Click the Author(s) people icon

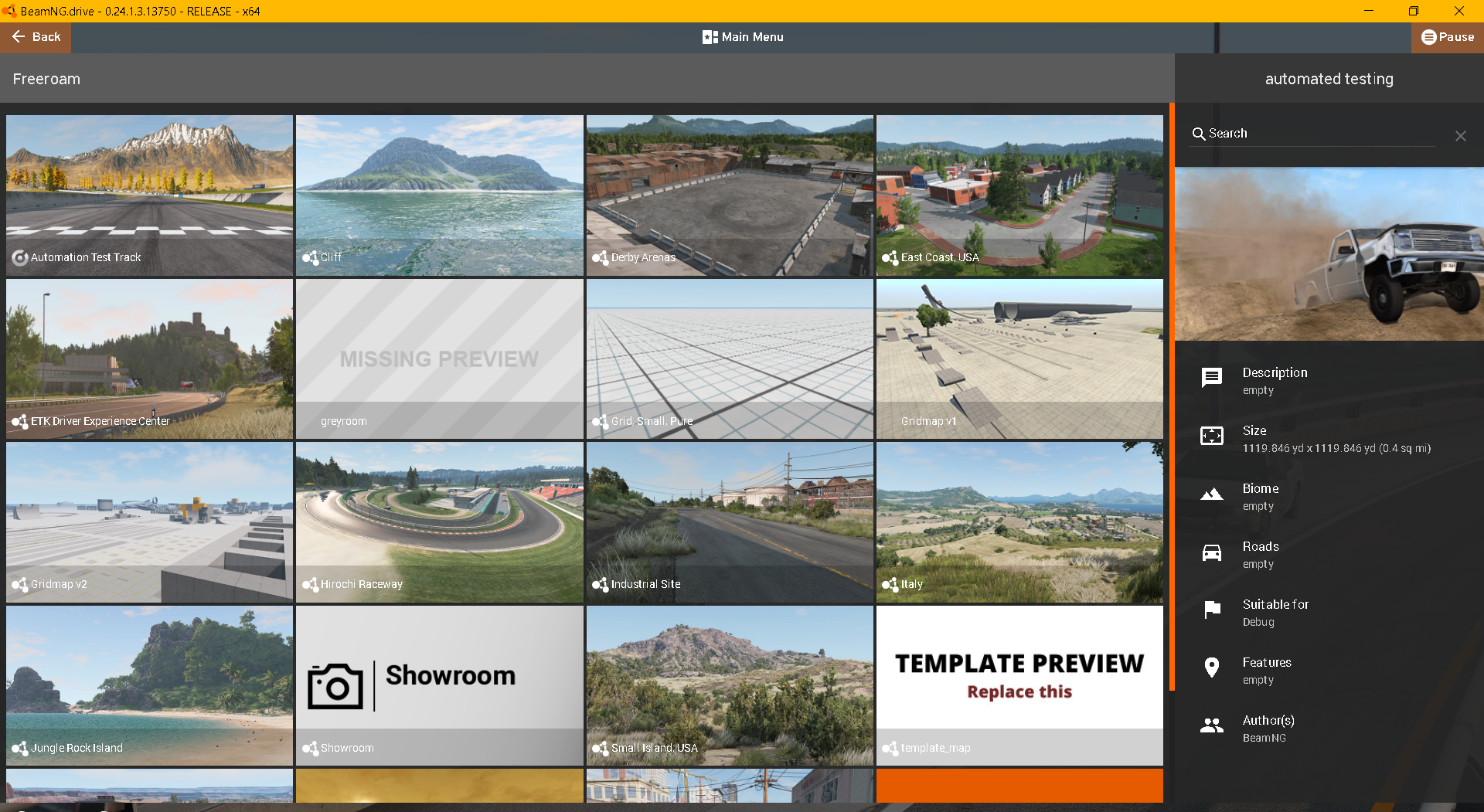(x=1211, y=725)
